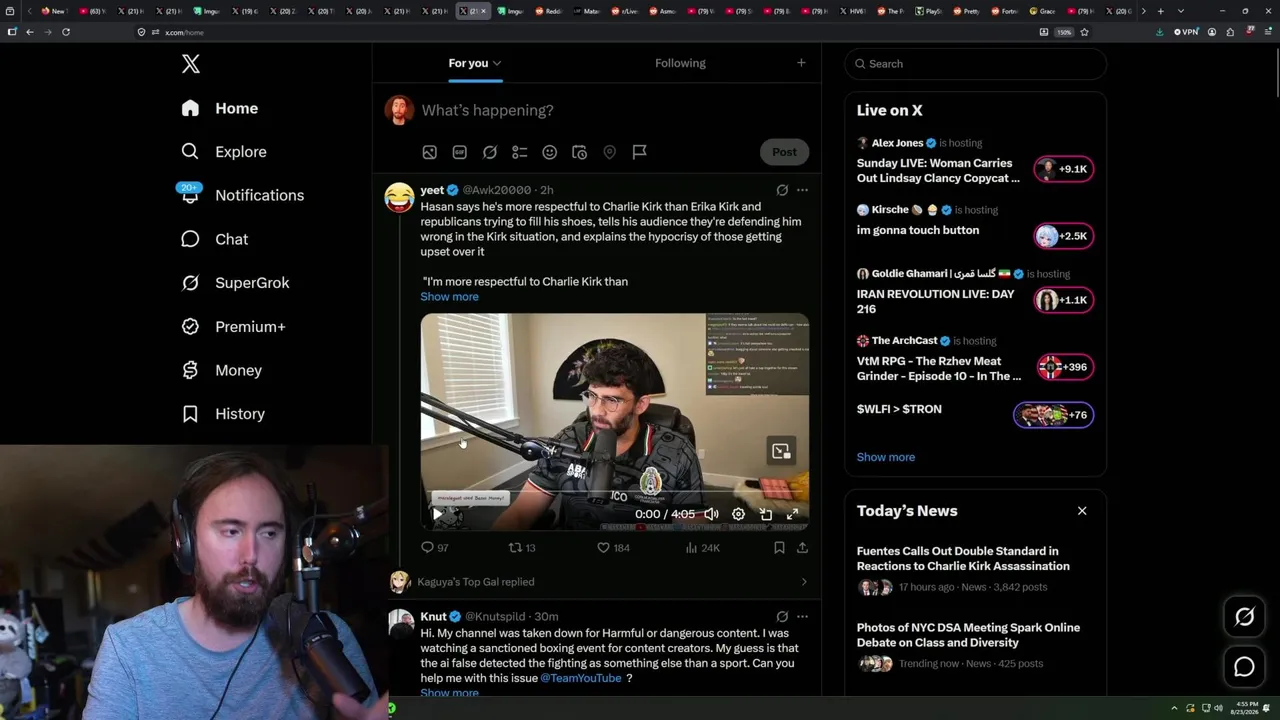The width and height of the screenshot is (1280, 720).
Task: Open more options menu on yeet's post
Action: 802,190
